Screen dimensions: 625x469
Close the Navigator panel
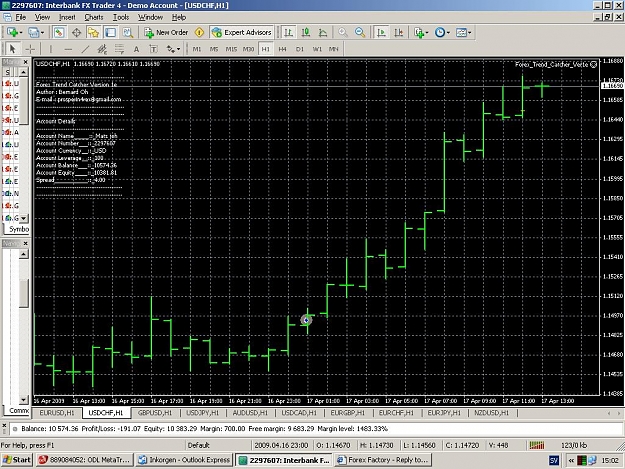click(x=26, y=243)
